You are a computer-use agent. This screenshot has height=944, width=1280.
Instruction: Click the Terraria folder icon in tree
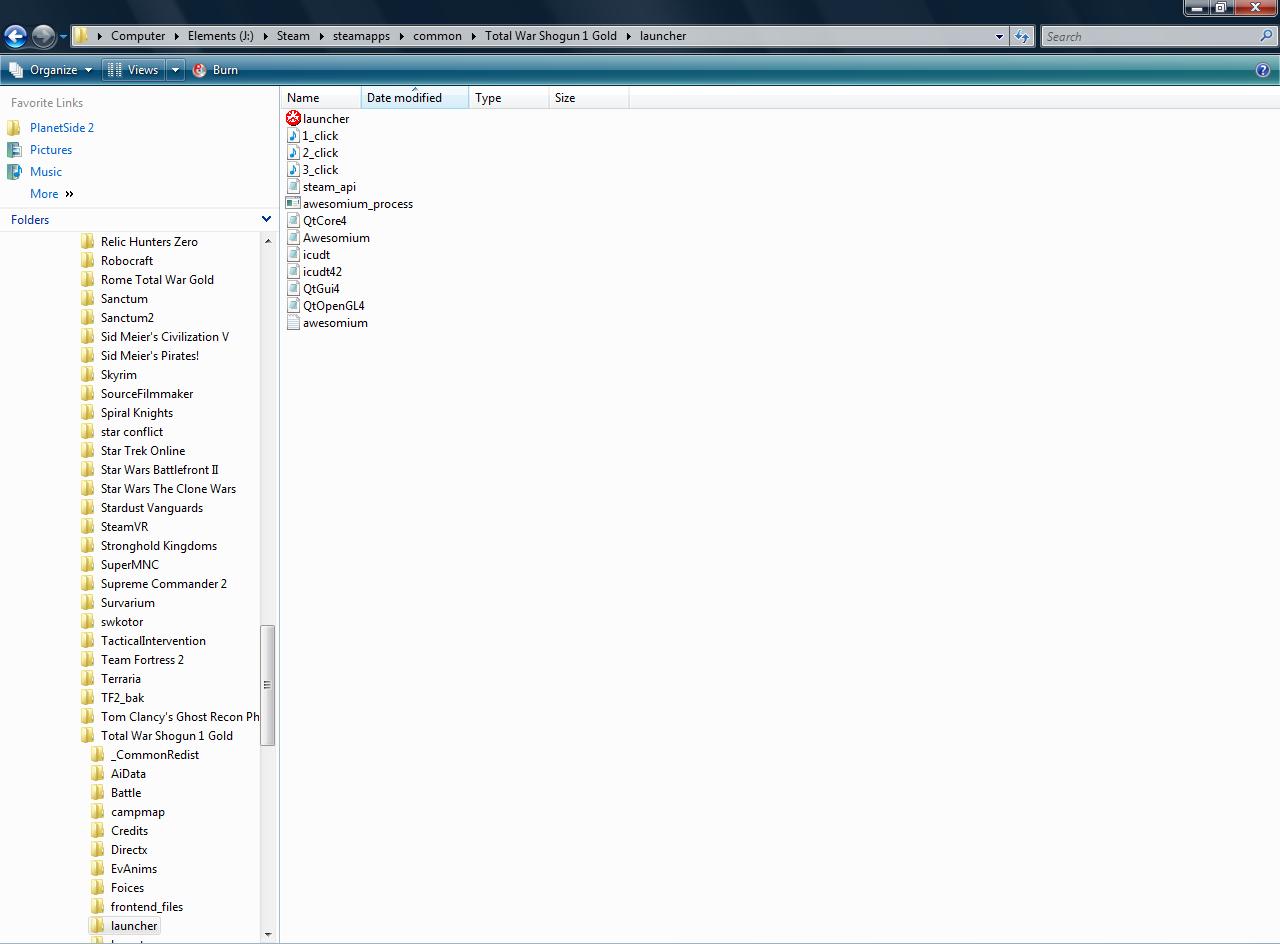(x=88, y=679)
